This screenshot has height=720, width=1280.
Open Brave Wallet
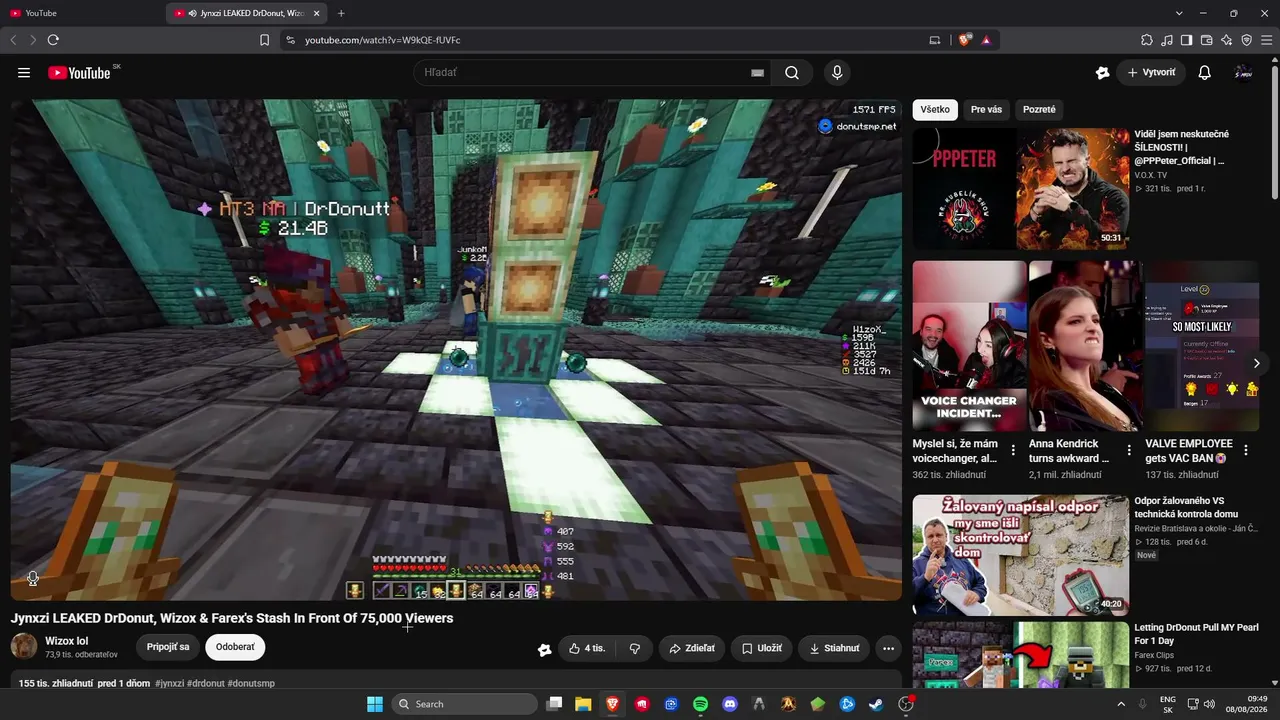pyautogui.click(x=1207, y=40)
